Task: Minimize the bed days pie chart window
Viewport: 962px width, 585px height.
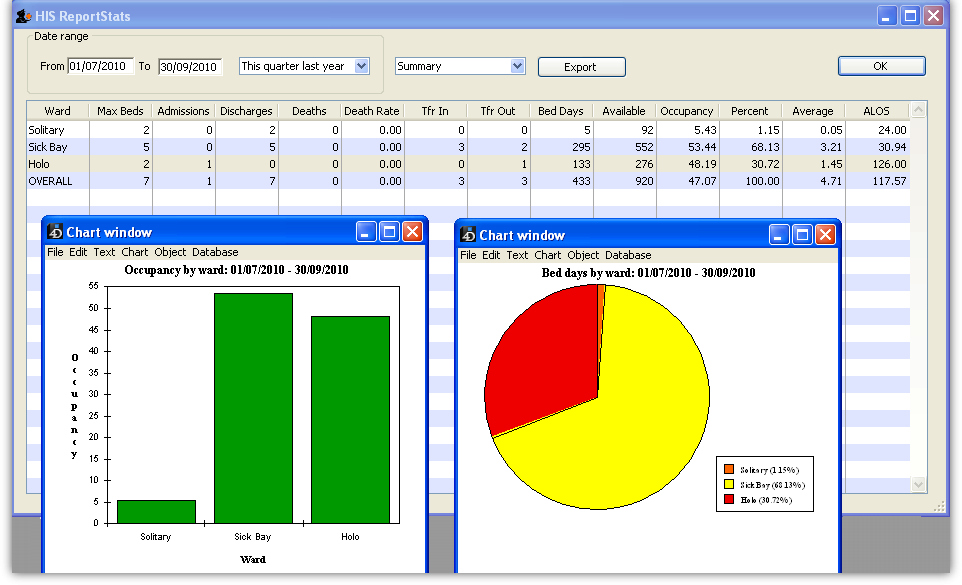Action: click(779, 235)
